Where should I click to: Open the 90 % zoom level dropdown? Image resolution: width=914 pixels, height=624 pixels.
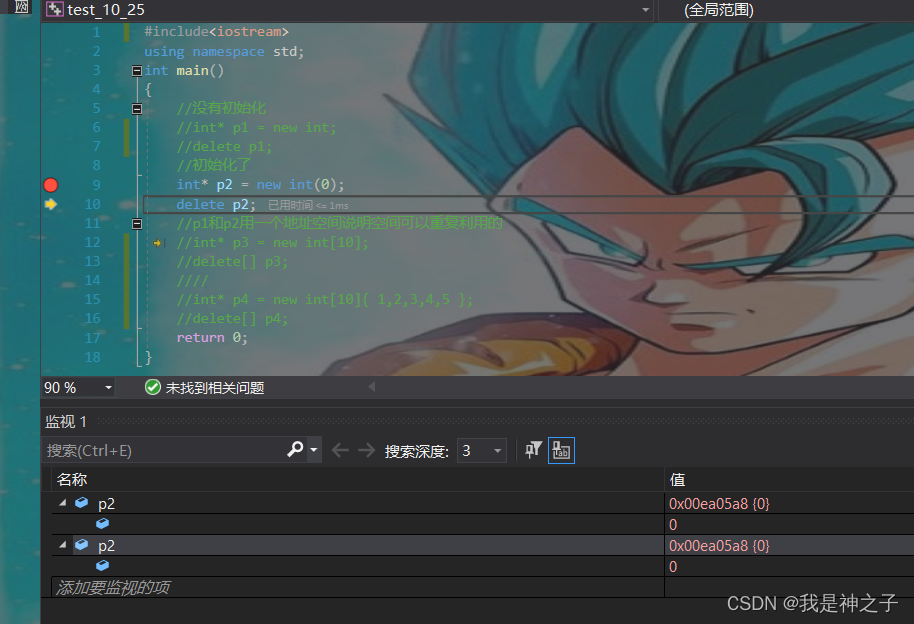pos(108,388)
